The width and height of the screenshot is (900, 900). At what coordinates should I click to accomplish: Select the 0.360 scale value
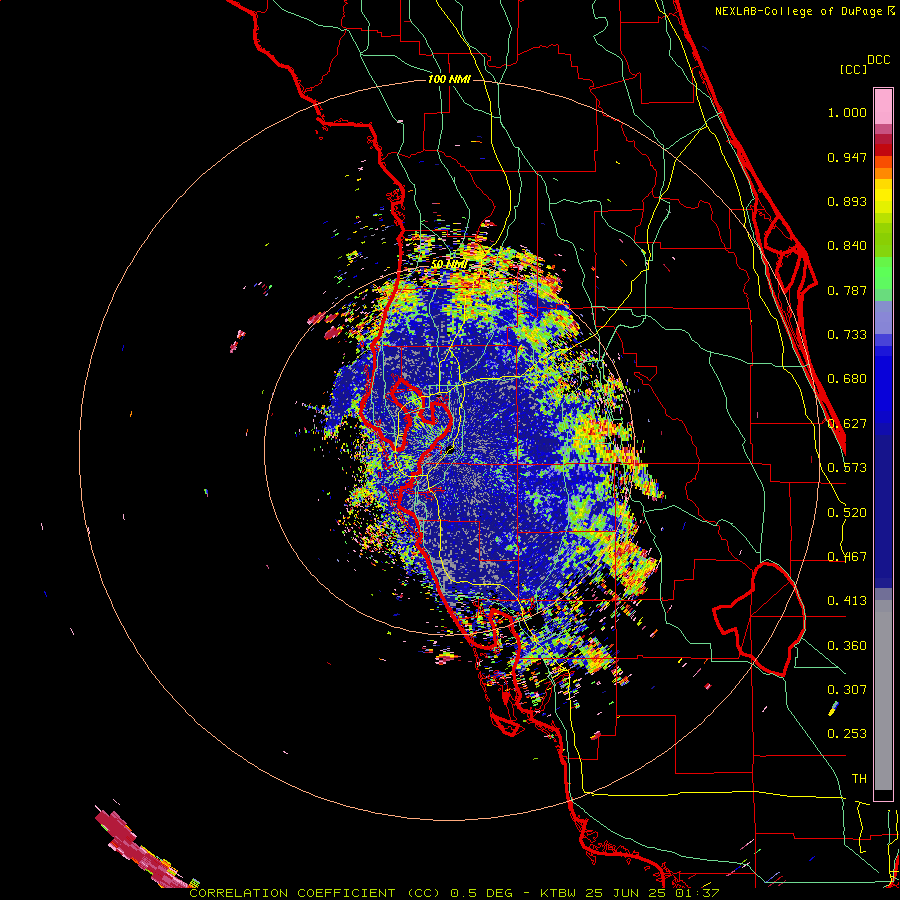pos(847,646)
